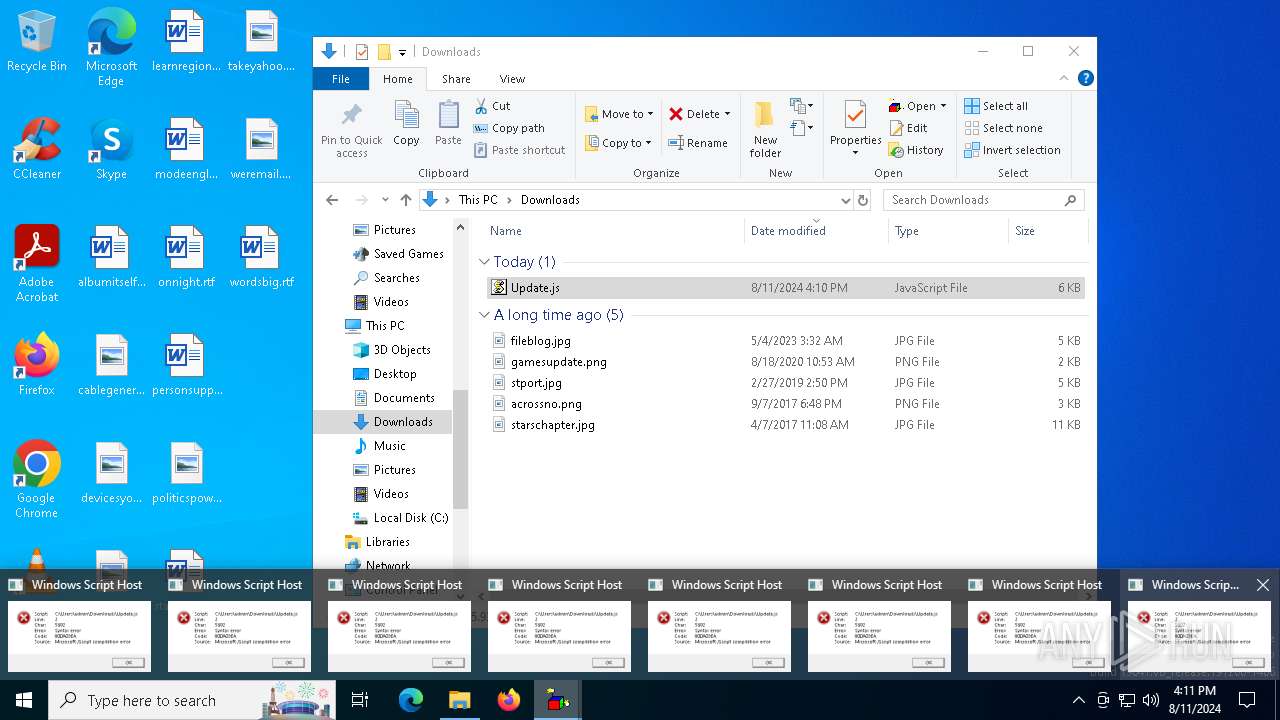Sort by the Date modified column
Image resolution: width=1280 pixels, height=720 pixels.
[816, 231]
